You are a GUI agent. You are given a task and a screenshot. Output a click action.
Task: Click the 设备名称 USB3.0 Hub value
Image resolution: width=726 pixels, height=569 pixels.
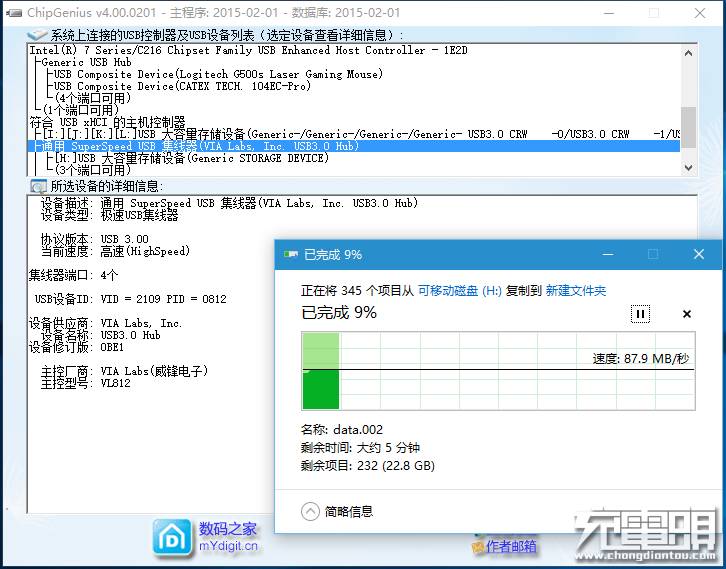(131, 335)
